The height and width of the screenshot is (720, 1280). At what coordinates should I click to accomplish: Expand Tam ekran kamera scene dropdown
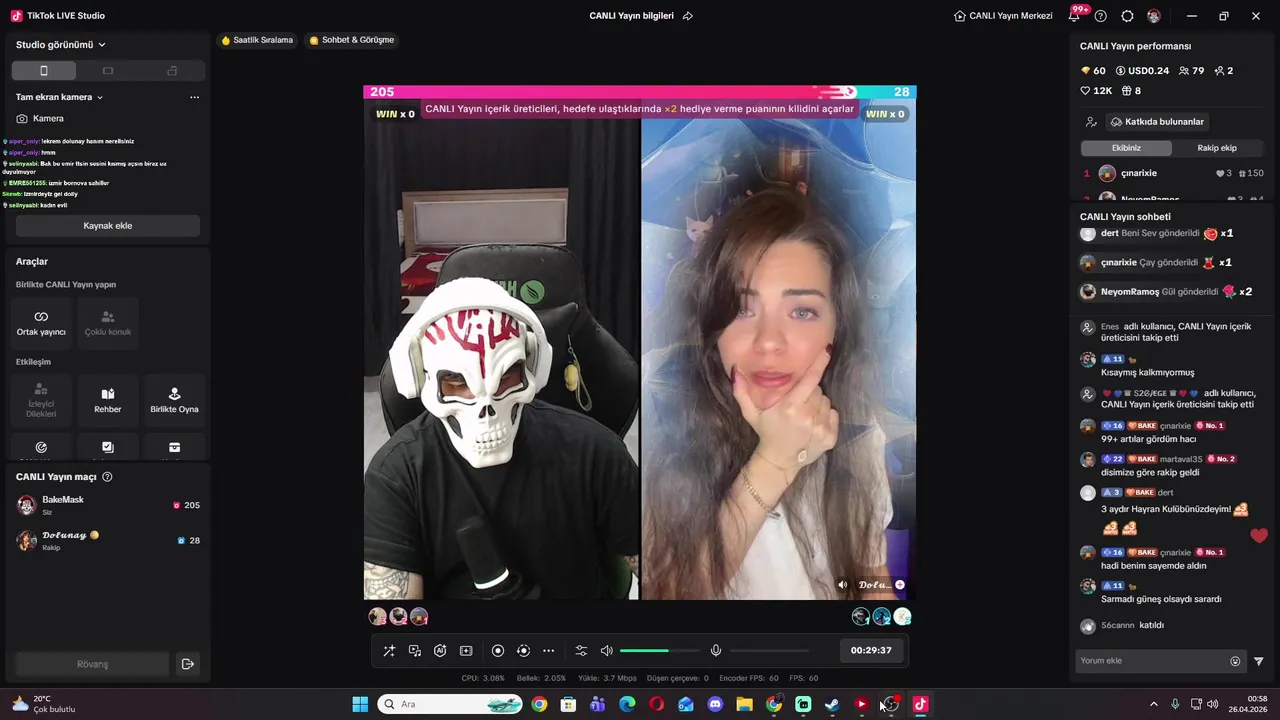60,97
